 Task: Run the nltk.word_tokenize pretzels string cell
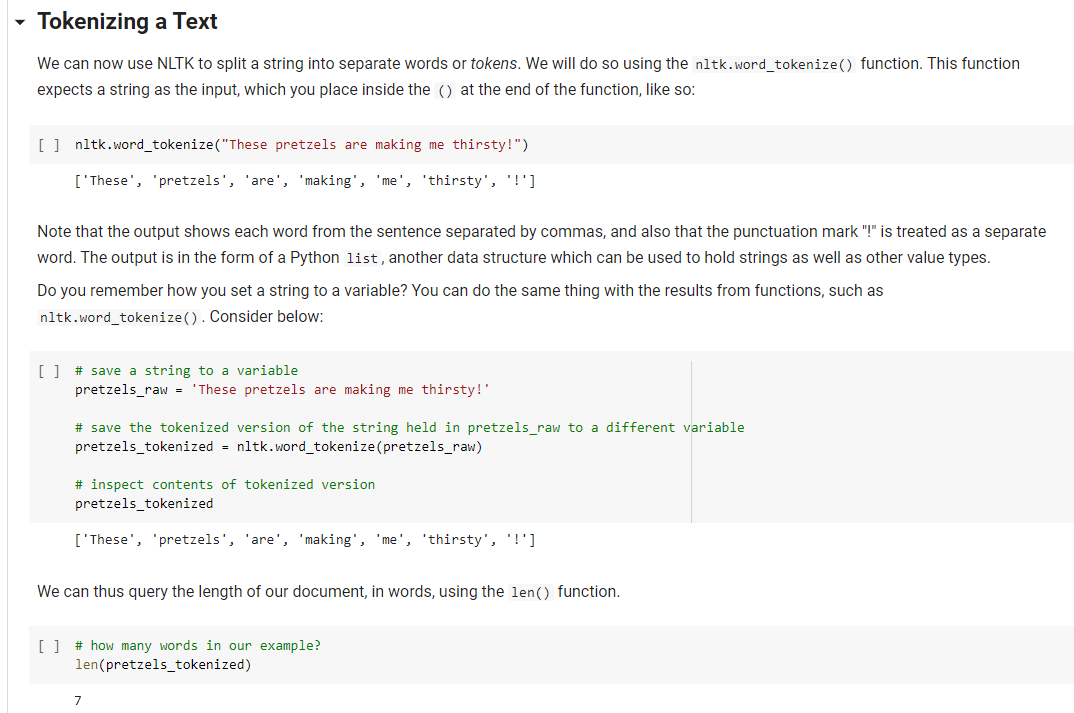(x=49, y=145)
